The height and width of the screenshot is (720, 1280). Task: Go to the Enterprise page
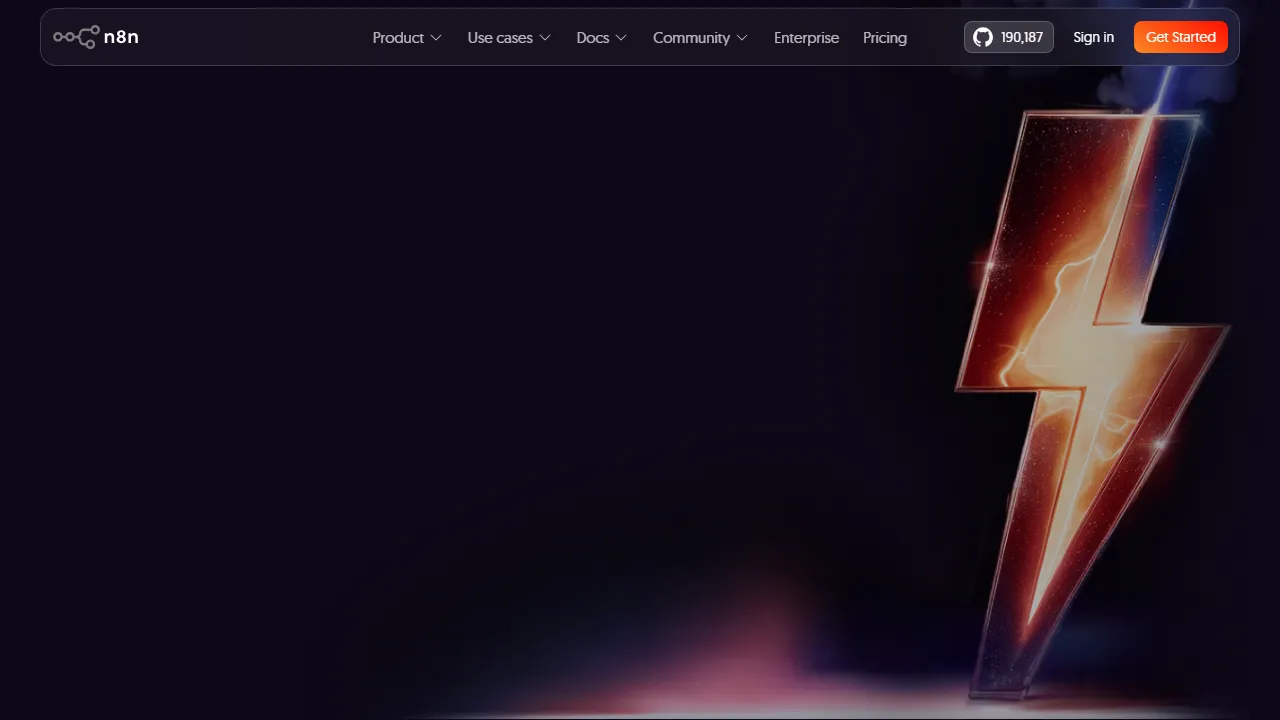(x=806, y=37)
